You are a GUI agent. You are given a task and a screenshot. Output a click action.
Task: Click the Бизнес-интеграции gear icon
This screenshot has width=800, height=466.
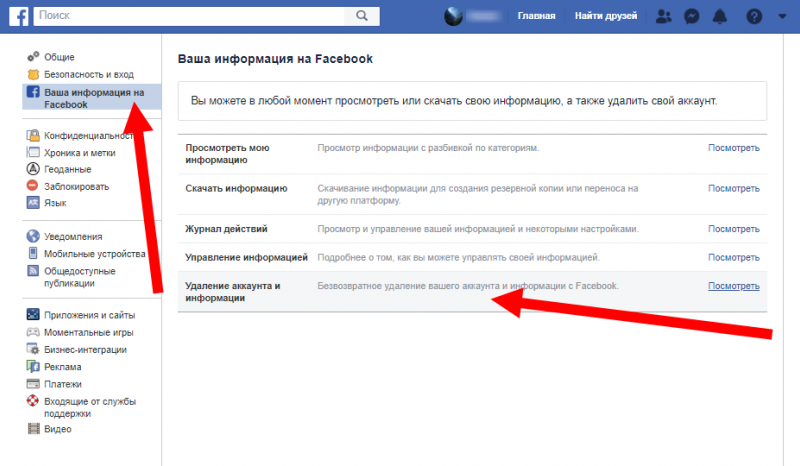coord(33,349)
